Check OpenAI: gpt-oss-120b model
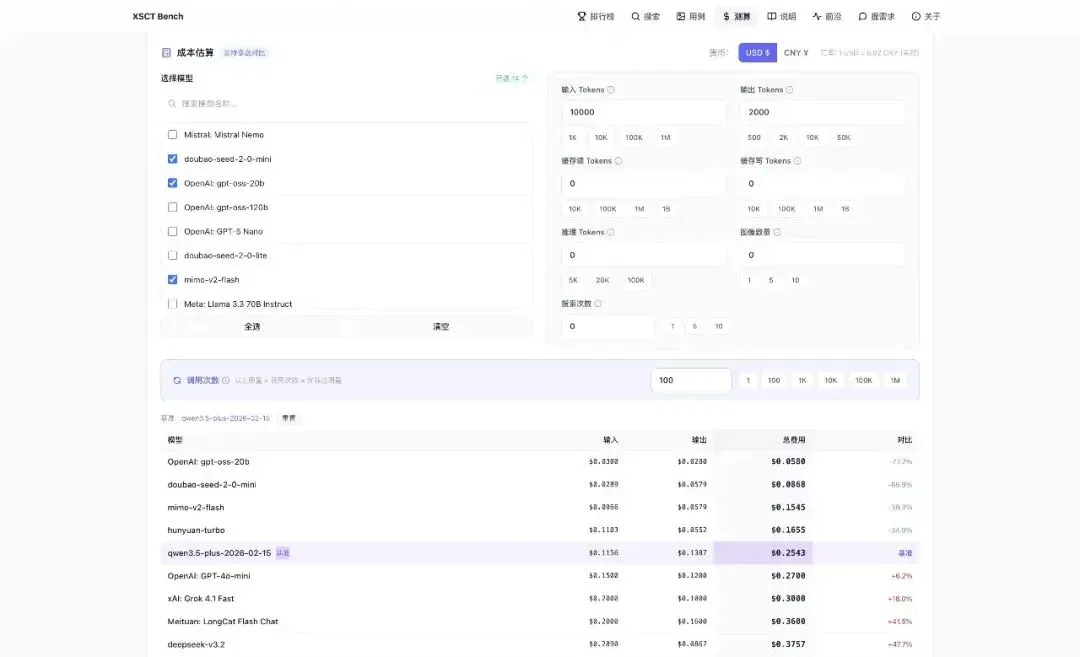The image size is (1080, 657). tap(172, 207)
